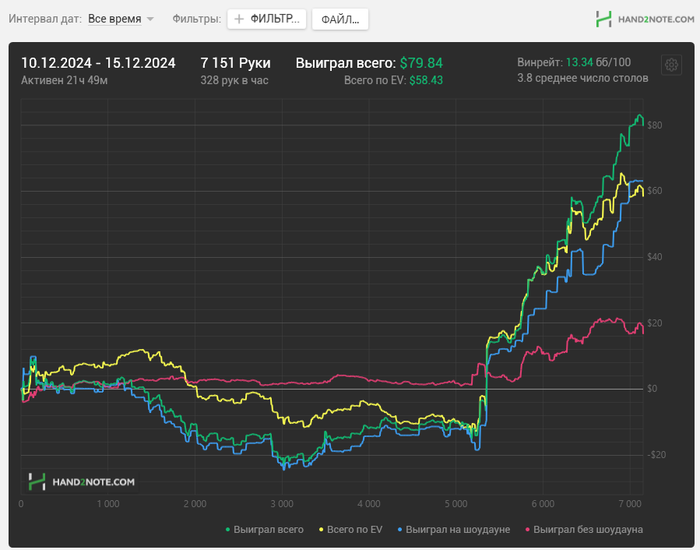Viewport: 700px width, 550px height.
Task: Click the ФИЛЬТР... button
Action: point(267,19)
